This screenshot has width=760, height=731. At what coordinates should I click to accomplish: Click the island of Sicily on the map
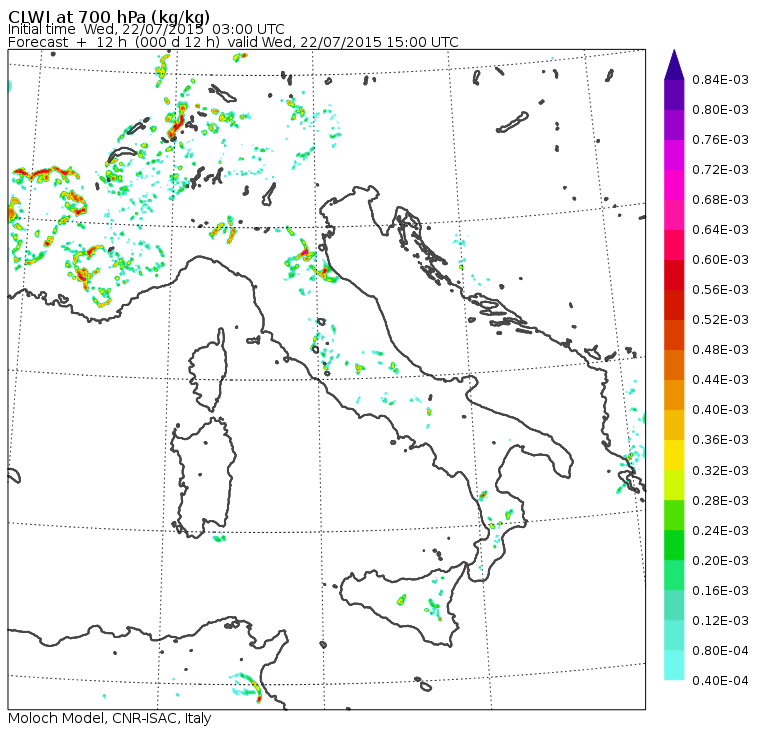click(402, 604)
